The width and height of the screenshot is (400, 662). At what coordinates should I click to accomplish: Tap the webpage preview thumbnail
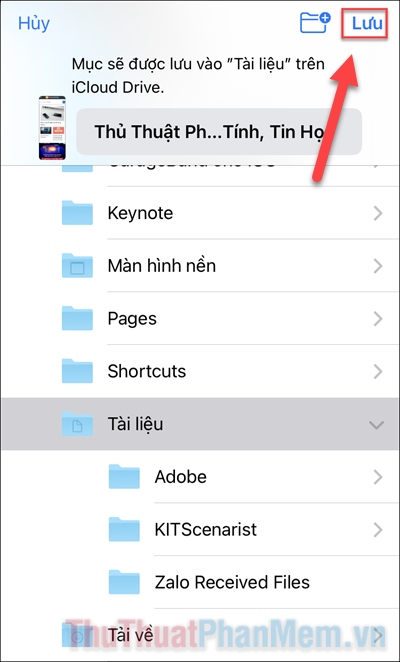[52, 128]
